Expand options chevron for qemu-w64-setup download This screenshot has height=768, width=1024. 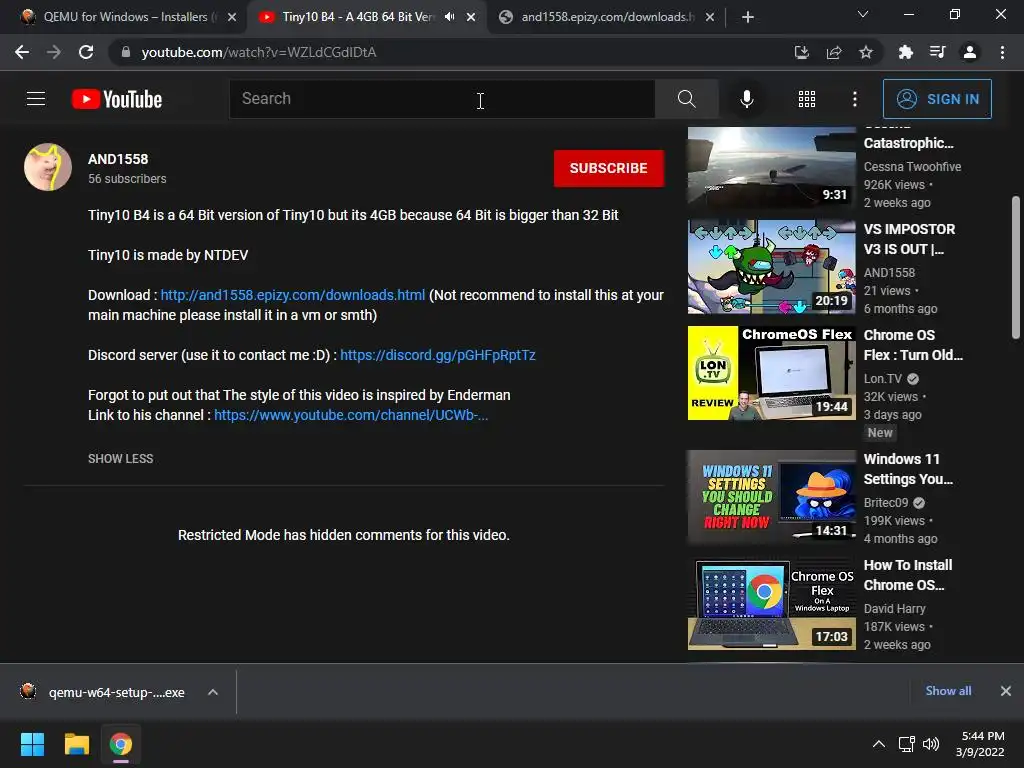pyautogui.click(x=213, y=692)
